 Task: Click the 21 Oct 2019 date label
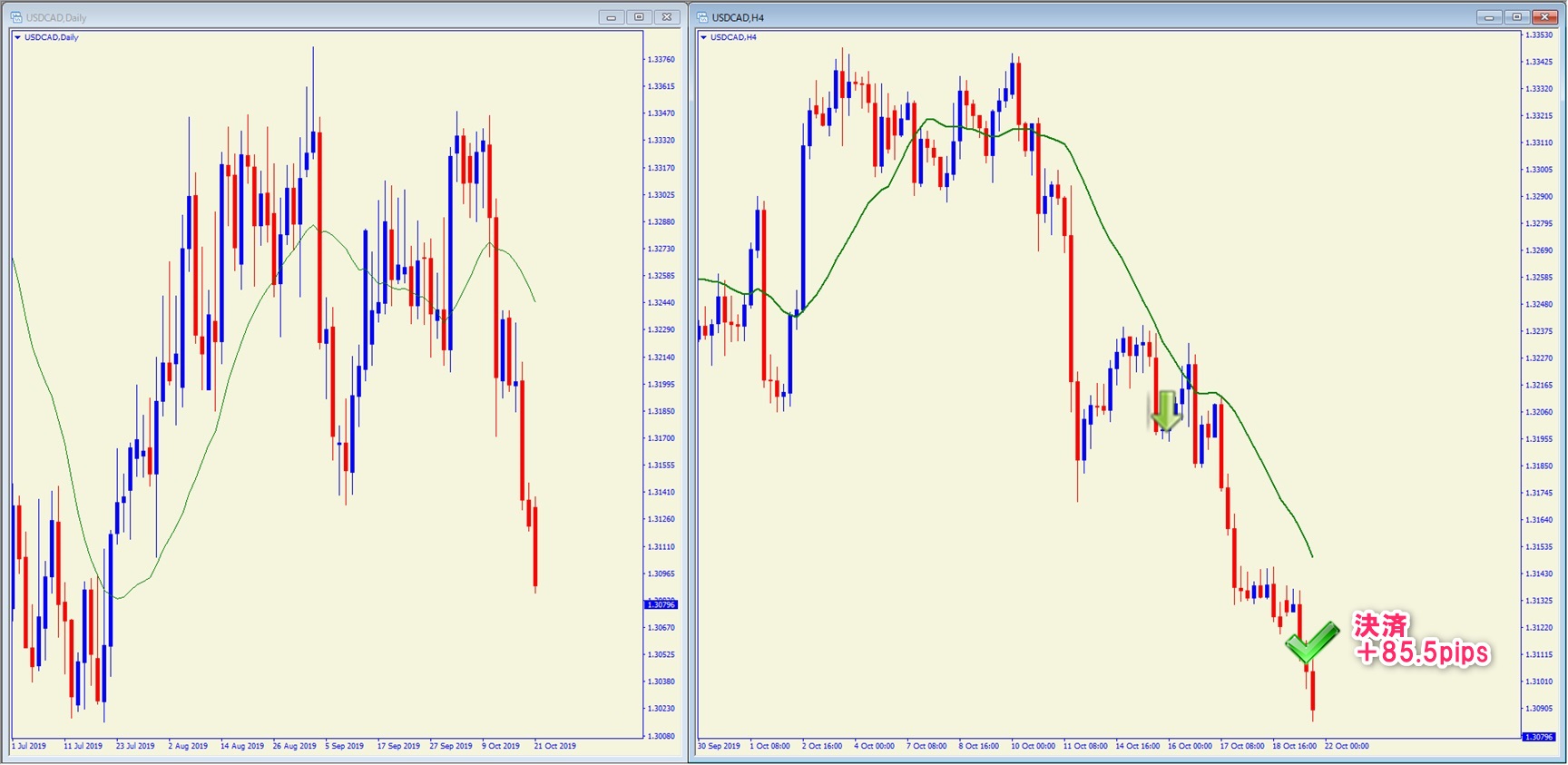(555, 746)
